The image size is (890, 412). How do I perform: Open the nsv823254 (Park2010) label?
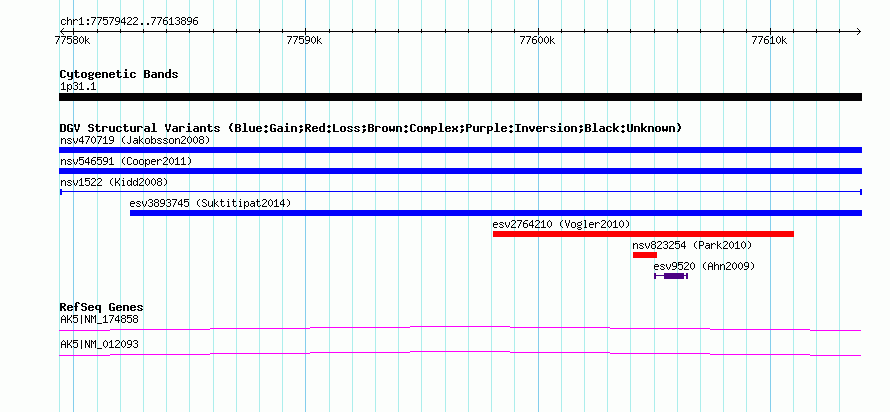(692, 245)
